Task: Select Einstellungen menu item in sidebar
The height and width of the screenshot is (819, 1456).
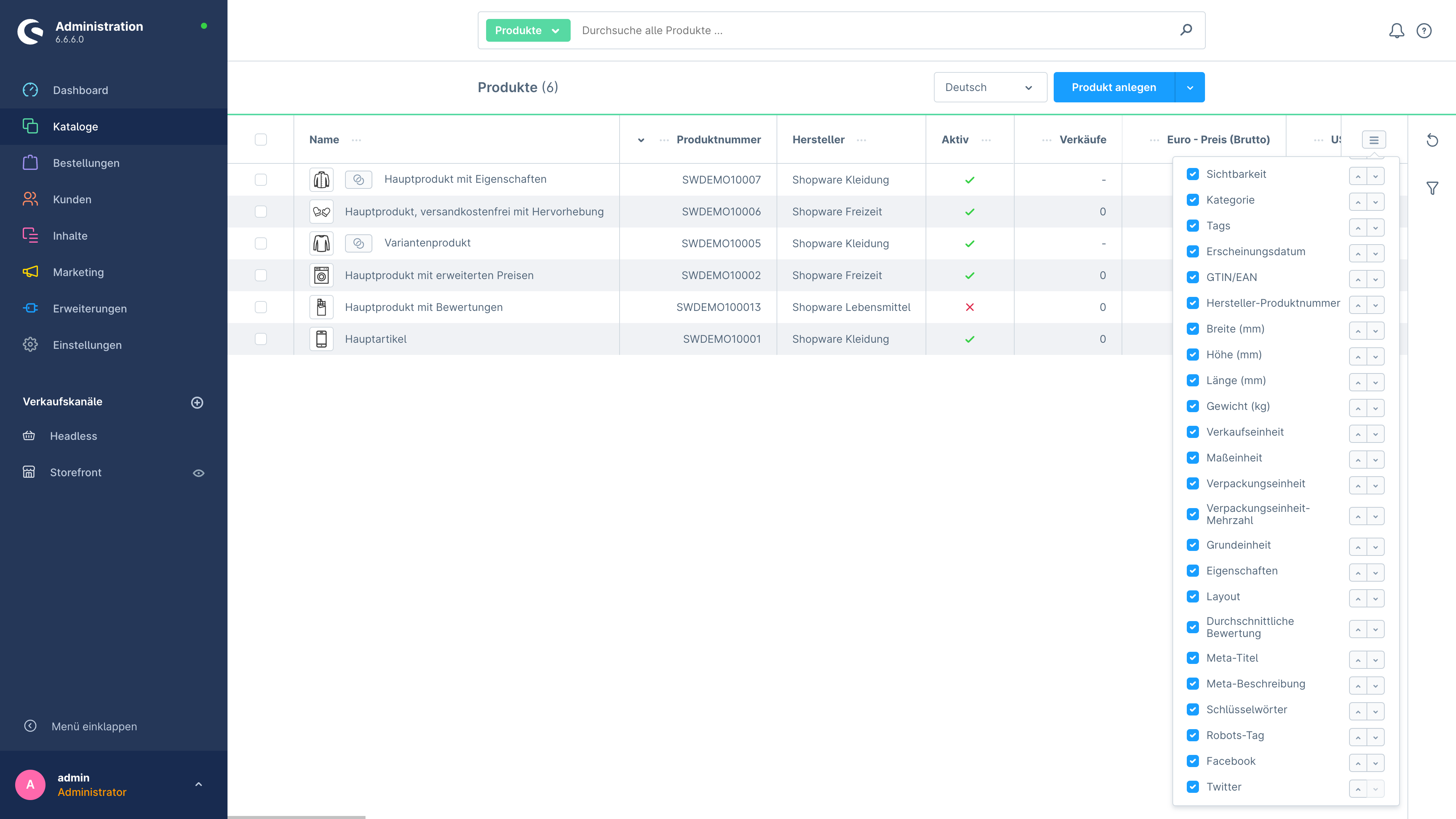Action: pyautogui.click(x=87, y=344)
